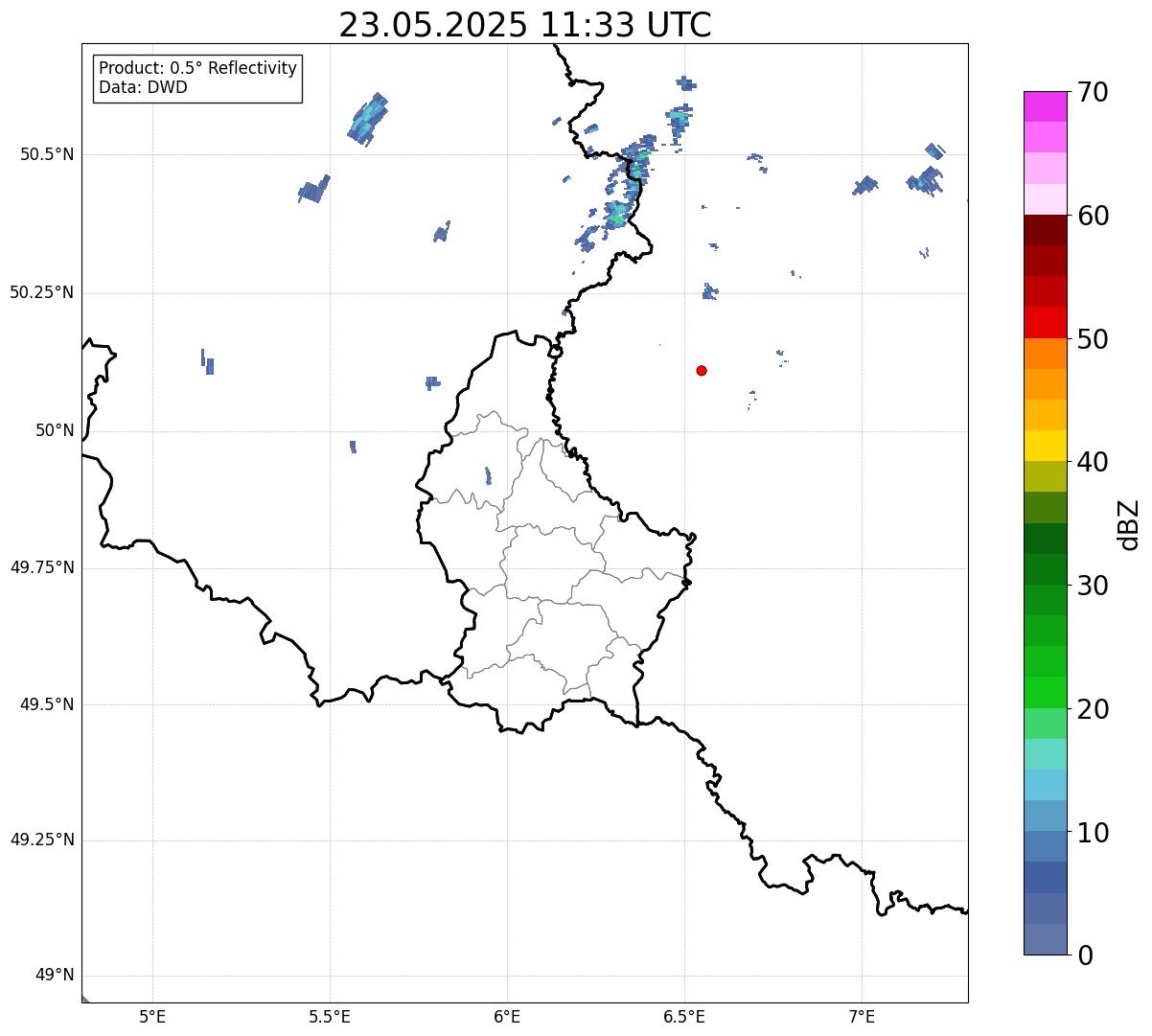Click the 40 tick on colorbar
The height and width of the screenshot is (1036, 1152).
click(1092, 462)
